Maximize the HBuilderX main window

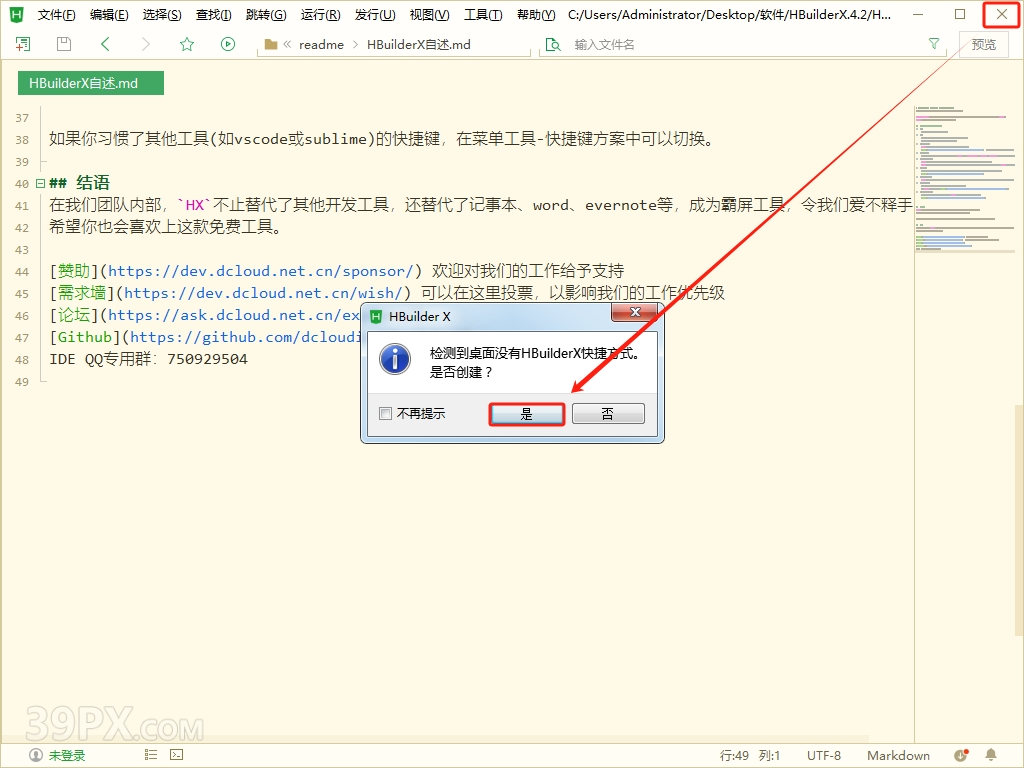[x=959, y=14]
